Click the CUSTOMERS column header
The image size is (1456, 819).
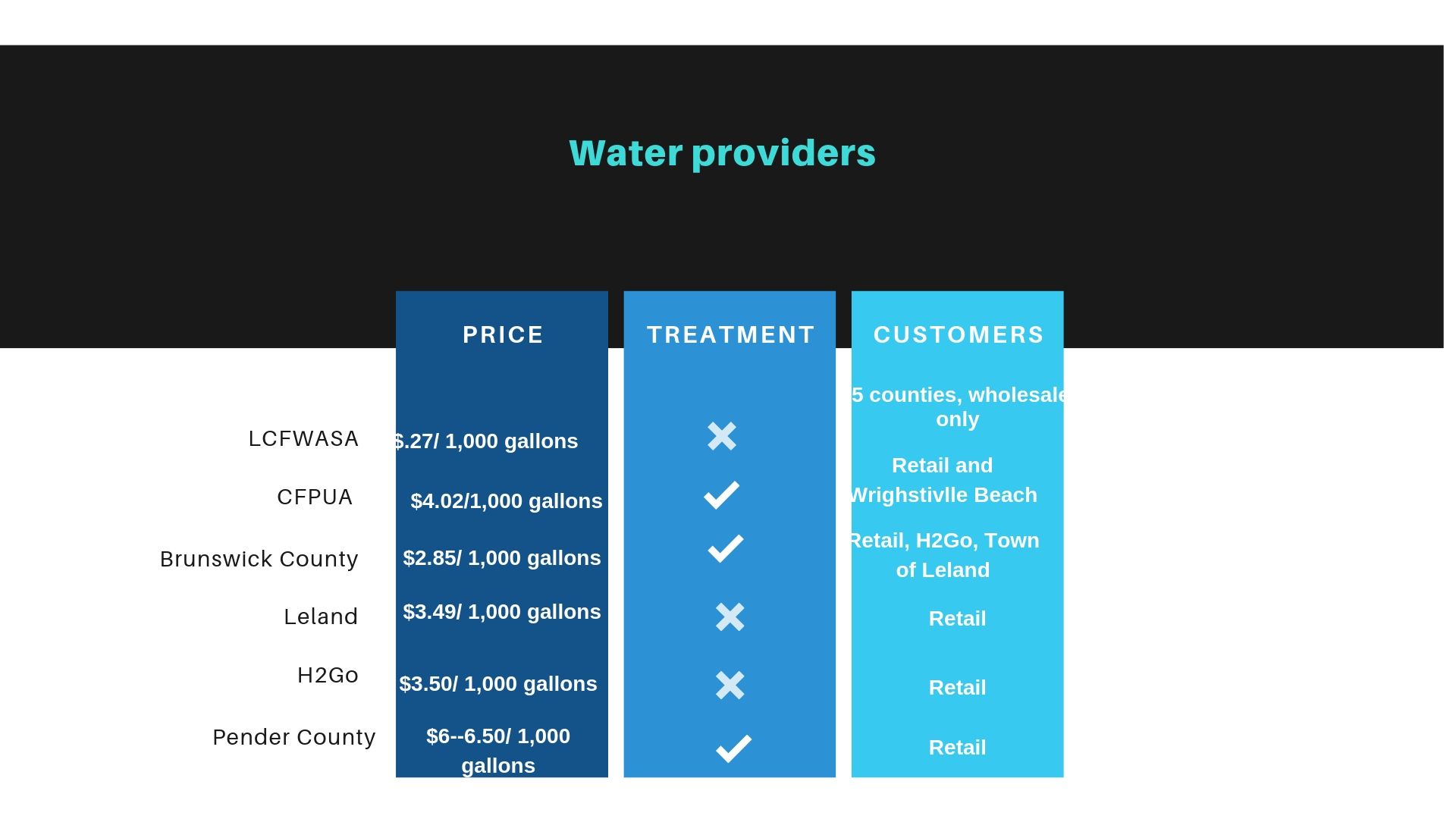[959, 334]
